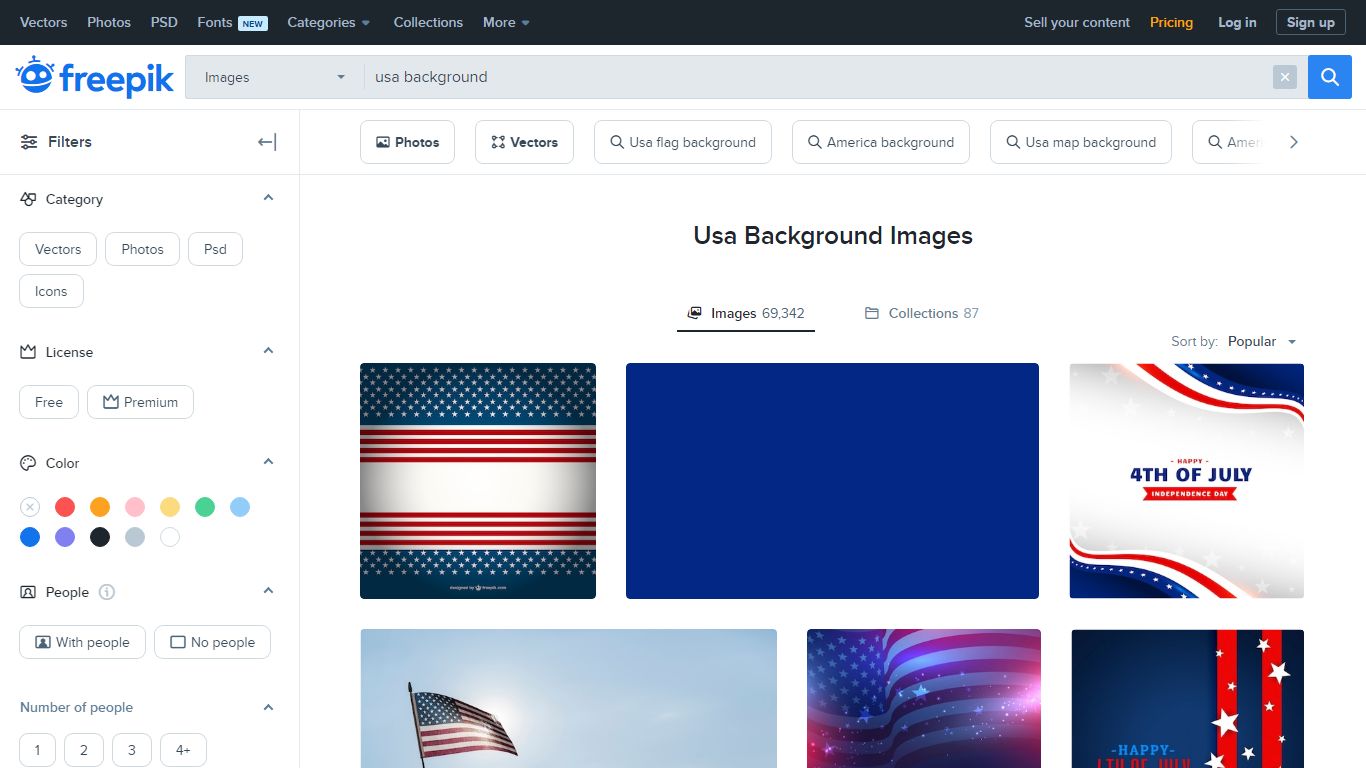Expand the More menu in top bar
The width and height of the screenshot is (1366, 768).
click(x=507, y=22)
